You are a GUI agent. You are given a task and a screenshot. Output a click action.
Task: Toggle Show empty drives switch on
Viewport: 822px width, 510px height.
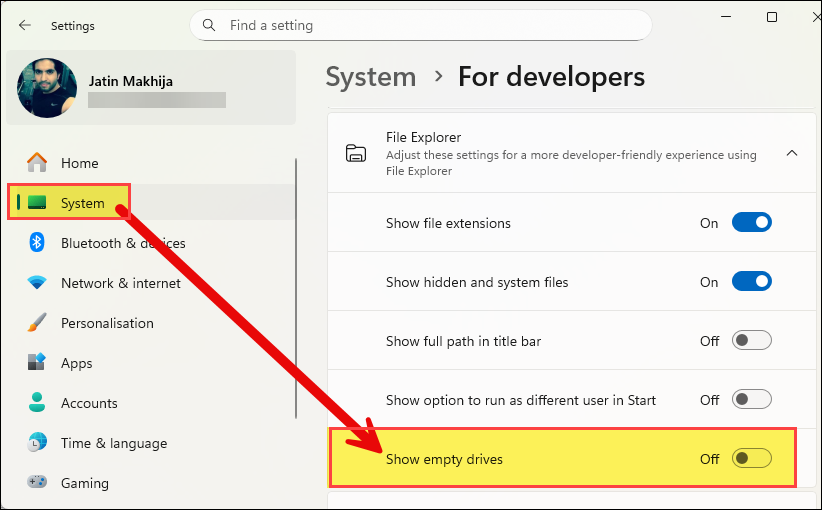pyautogui.click(x=751, y=459)
